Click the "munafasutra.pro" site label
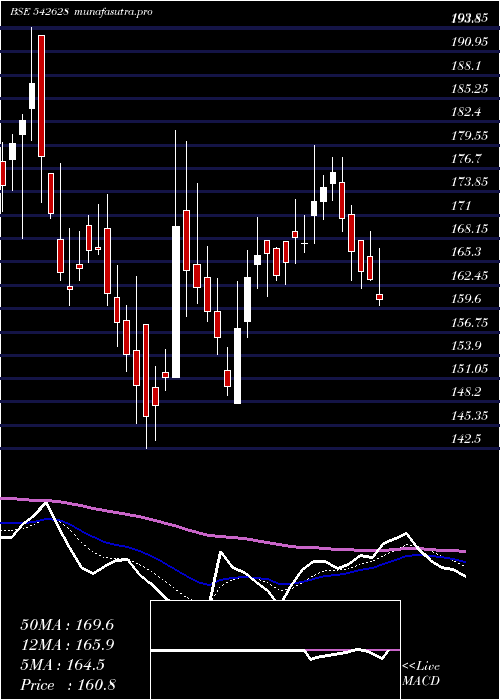Screen dimensions: 500x700 113,12
